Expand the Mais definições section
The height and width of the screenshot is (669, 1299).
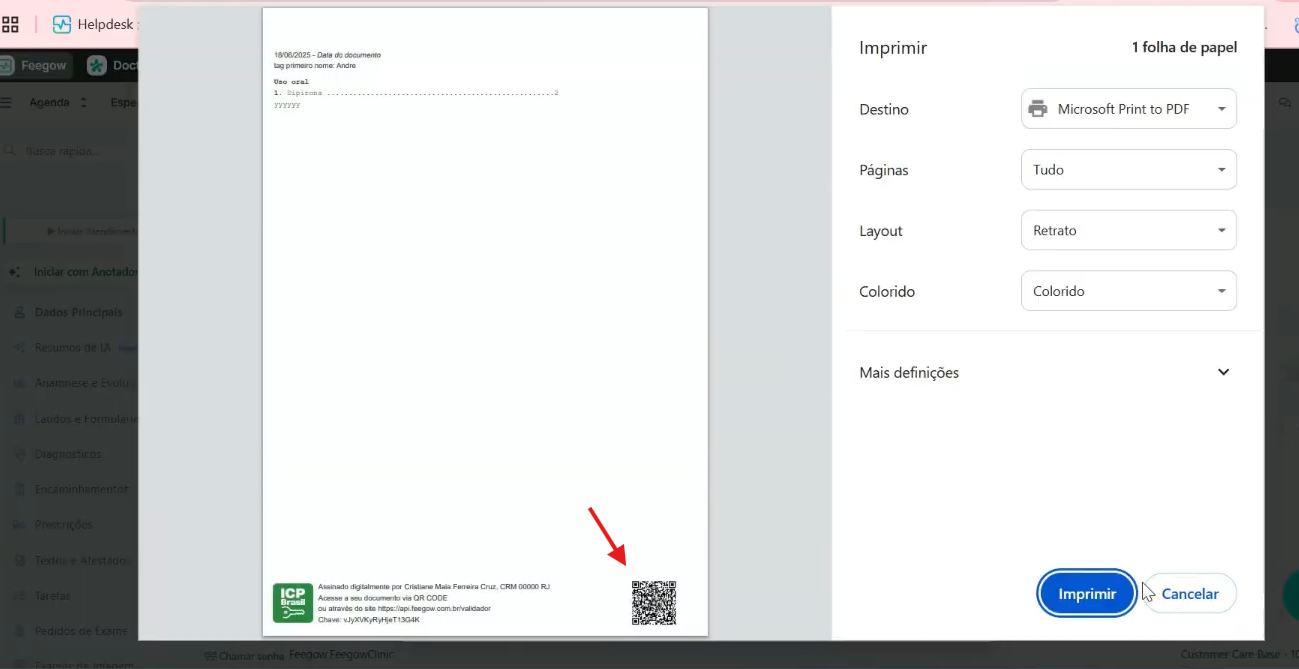[1045, 372]
